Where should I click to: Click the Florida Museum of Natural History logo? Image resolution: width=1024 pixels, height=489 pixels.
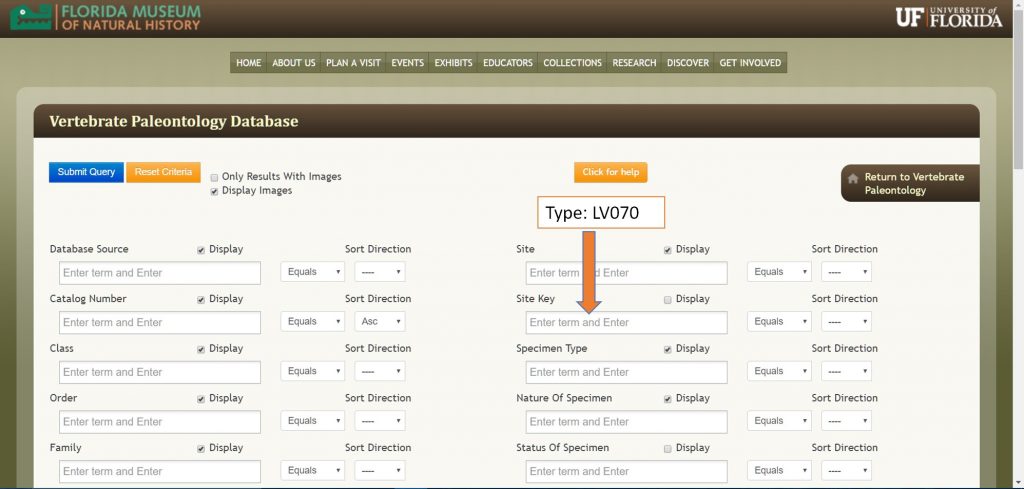(105, 17)
